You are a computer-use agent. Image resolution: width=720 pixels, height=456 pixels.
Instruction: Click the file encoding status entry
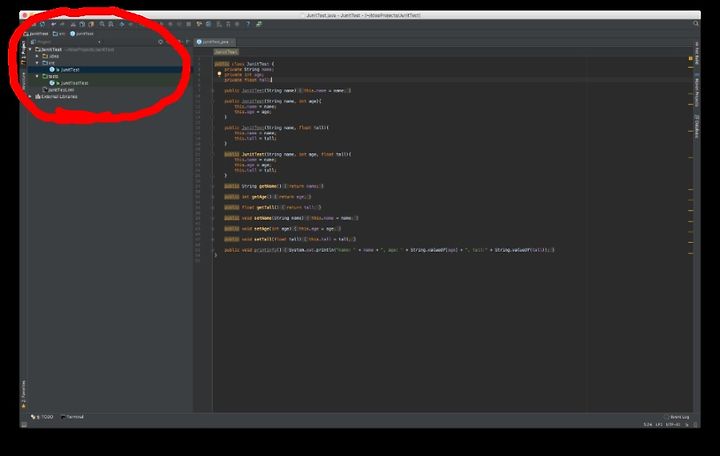click(673, 425)
